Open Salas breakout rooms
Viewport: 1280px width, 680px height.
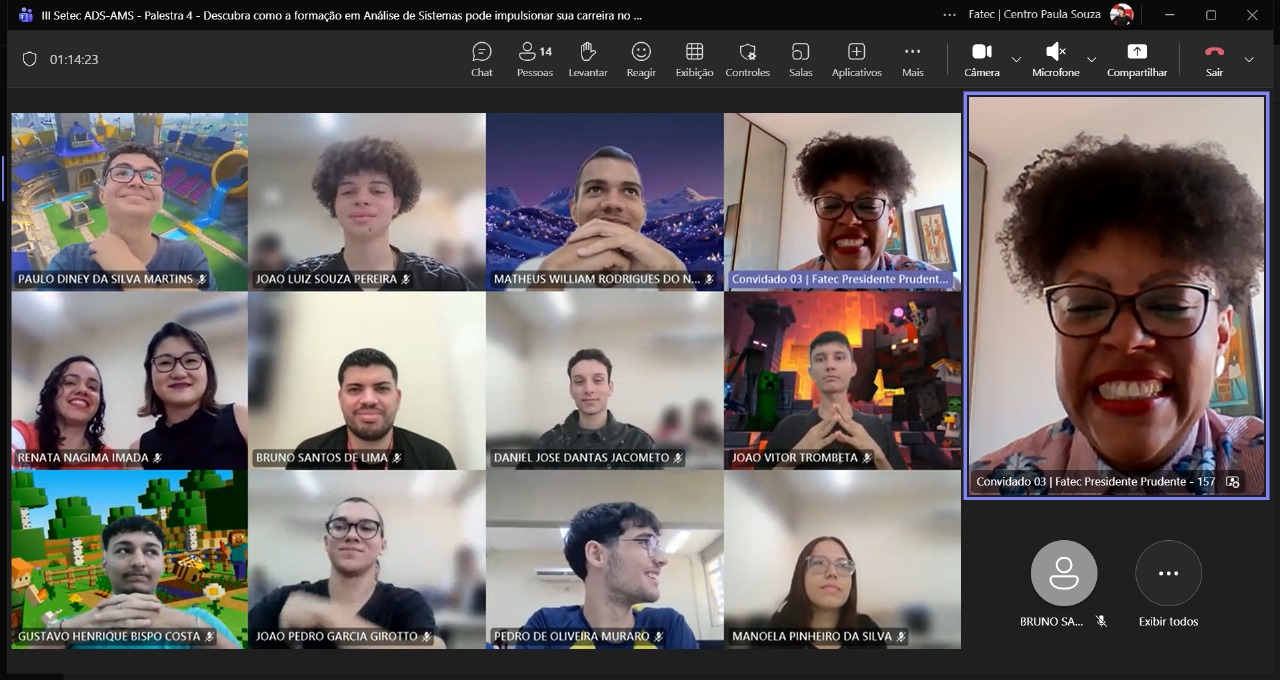pos(800,59)
